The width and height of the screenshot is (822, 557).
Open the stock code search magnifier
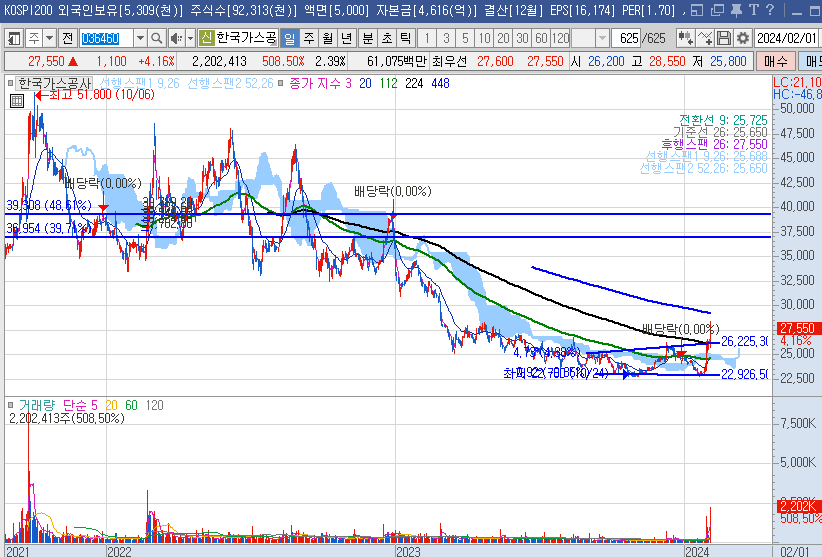pyautogui.click(x=156, y=38)
